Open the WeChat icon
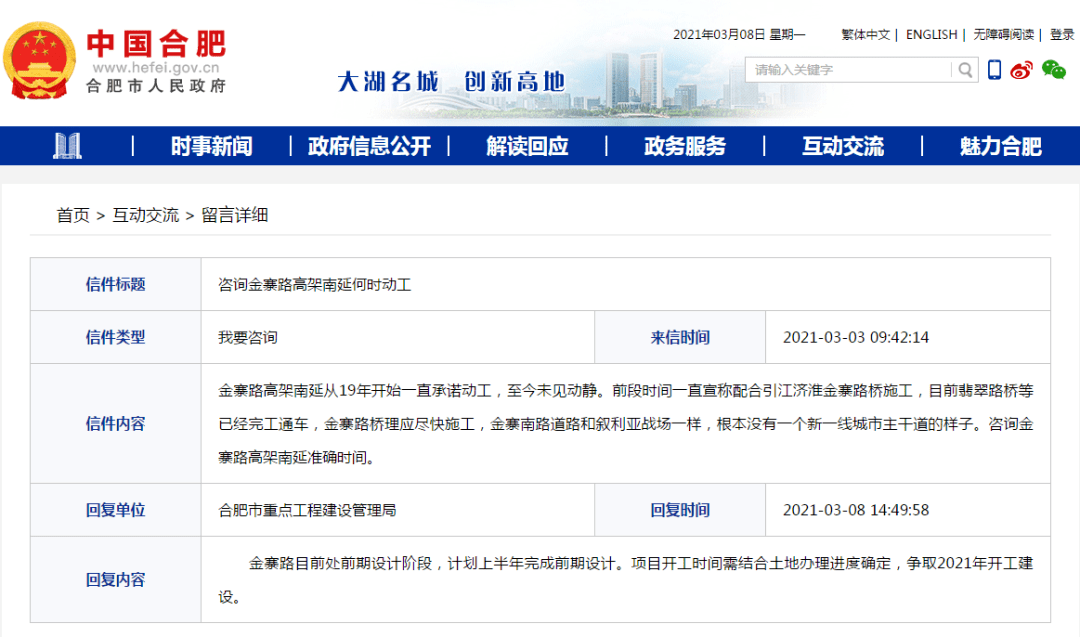1080x637 pixels. click(x=1053, y=70)
